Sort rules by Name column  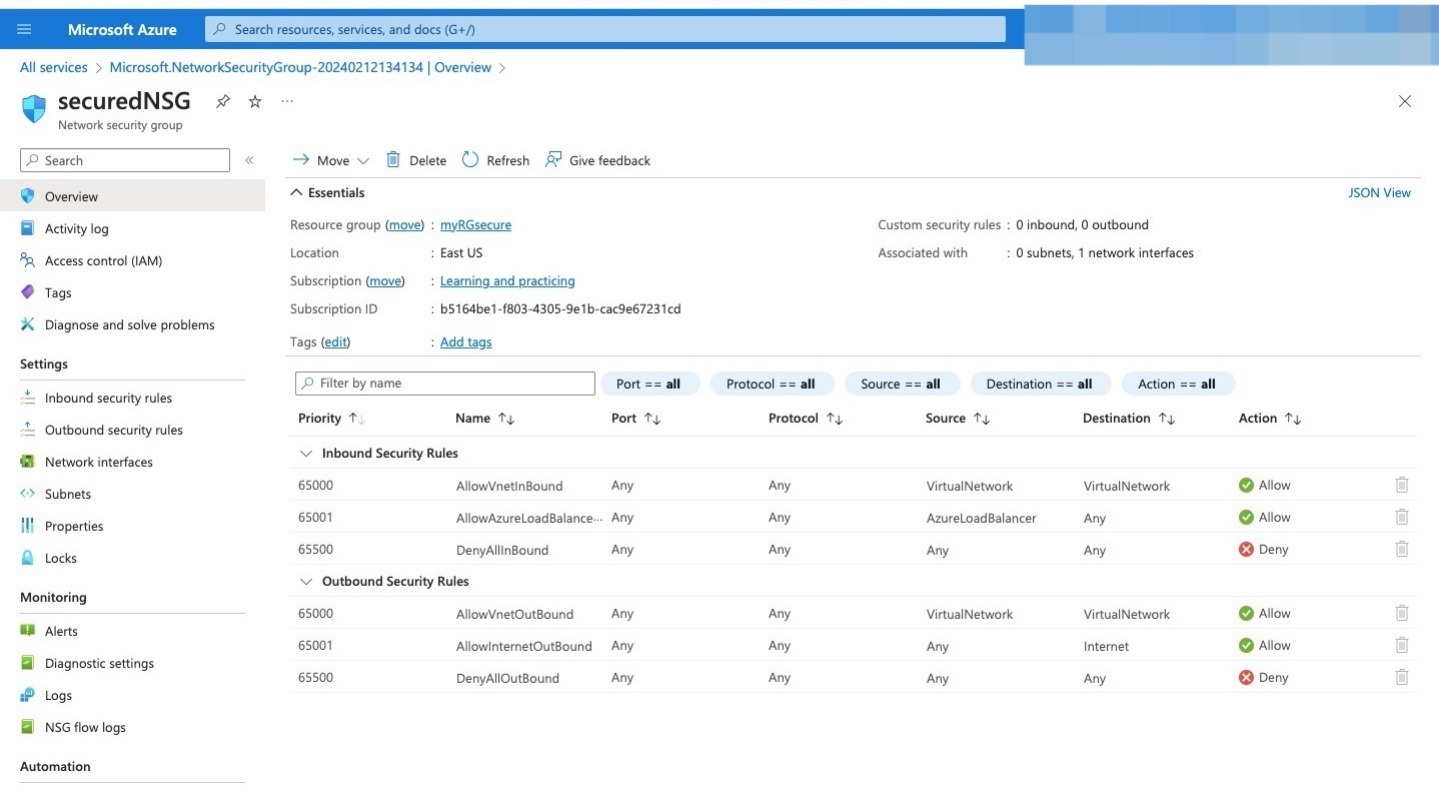pos(505,418)
